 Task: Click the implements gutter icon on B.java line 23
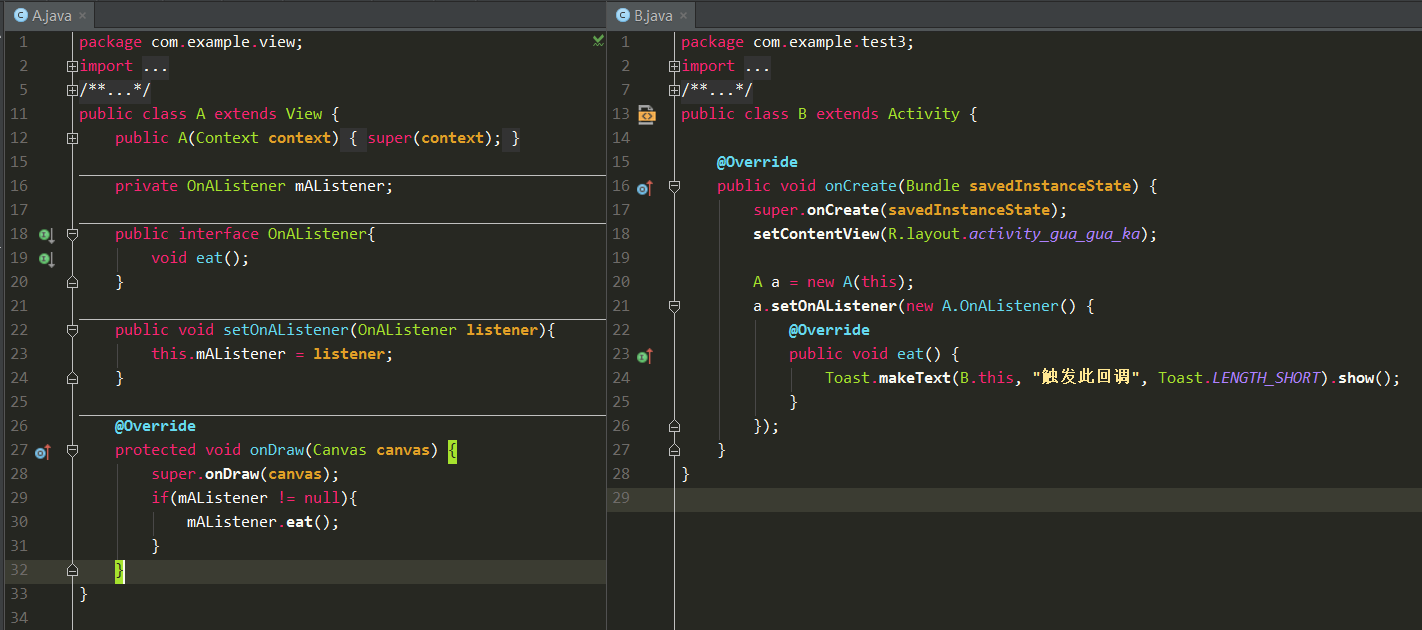click(x=644, y=355)
